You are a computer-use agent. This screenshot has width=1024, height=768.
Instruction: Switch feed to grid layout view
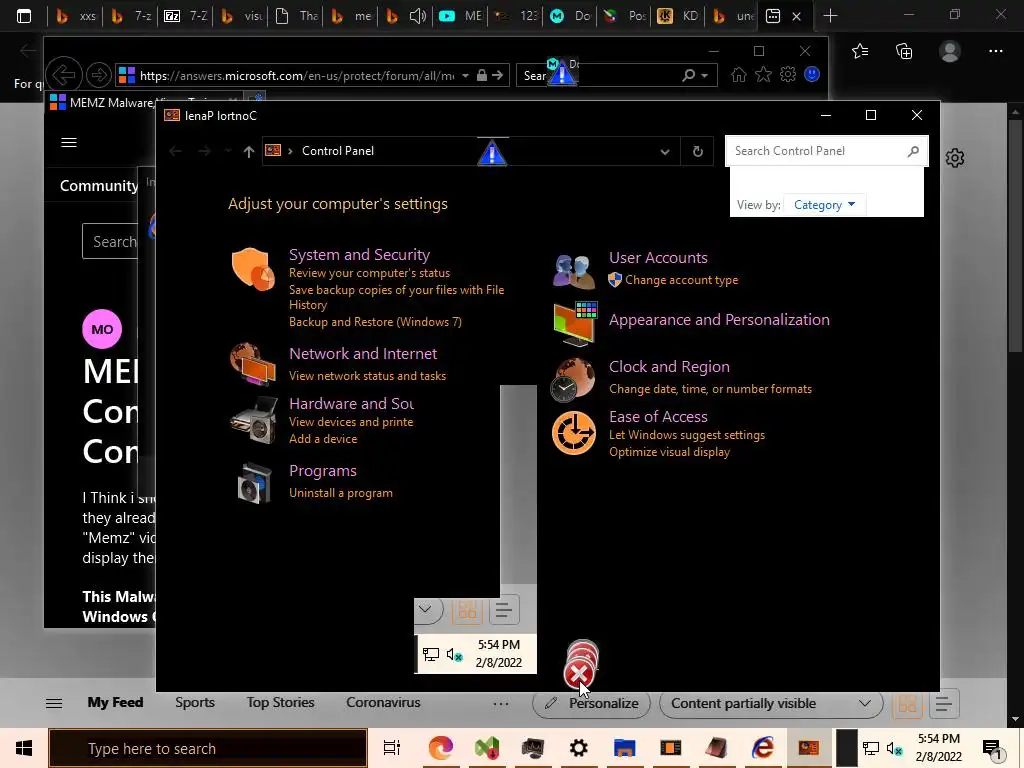(908, 703)
